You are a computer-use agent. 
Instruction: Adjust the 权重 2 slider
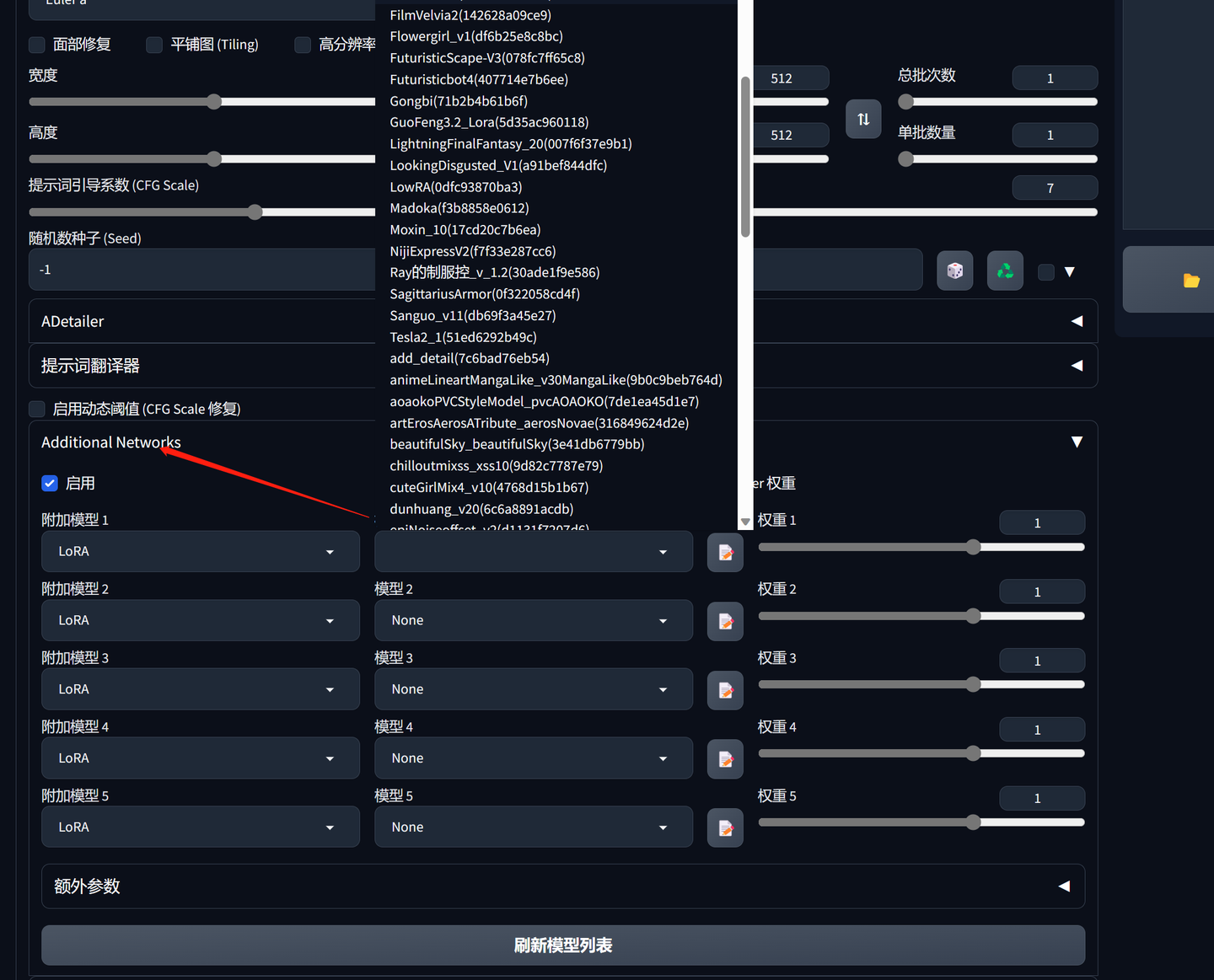921,617
